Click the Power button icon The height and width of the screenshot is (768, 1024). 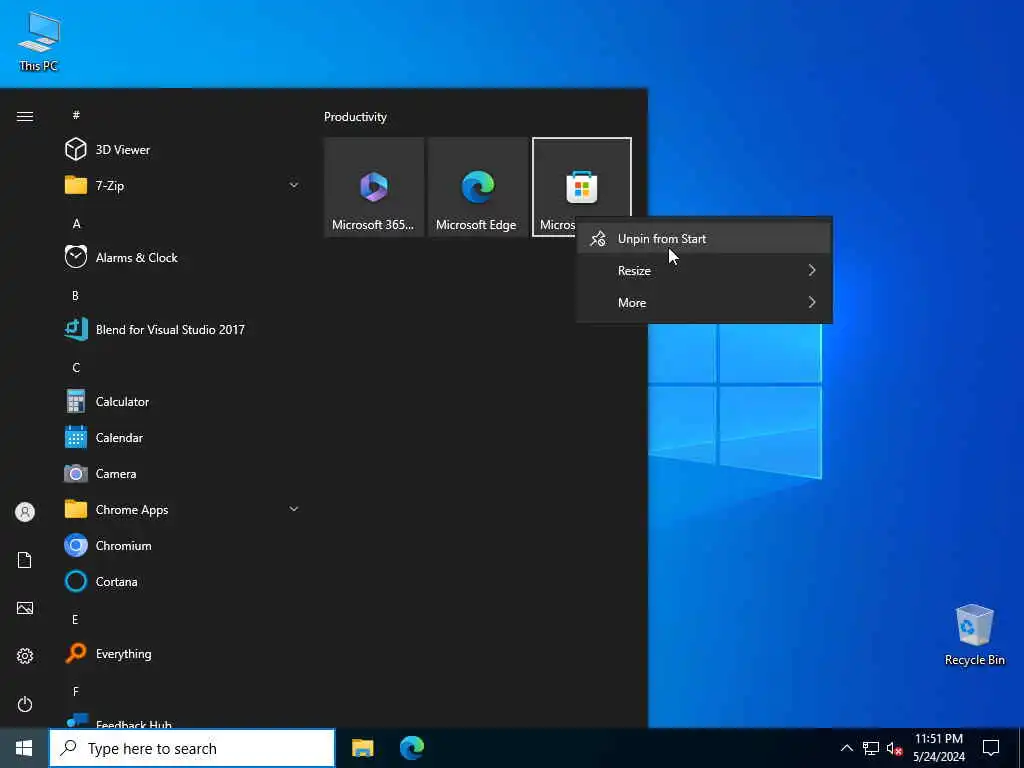click(25, 704)
